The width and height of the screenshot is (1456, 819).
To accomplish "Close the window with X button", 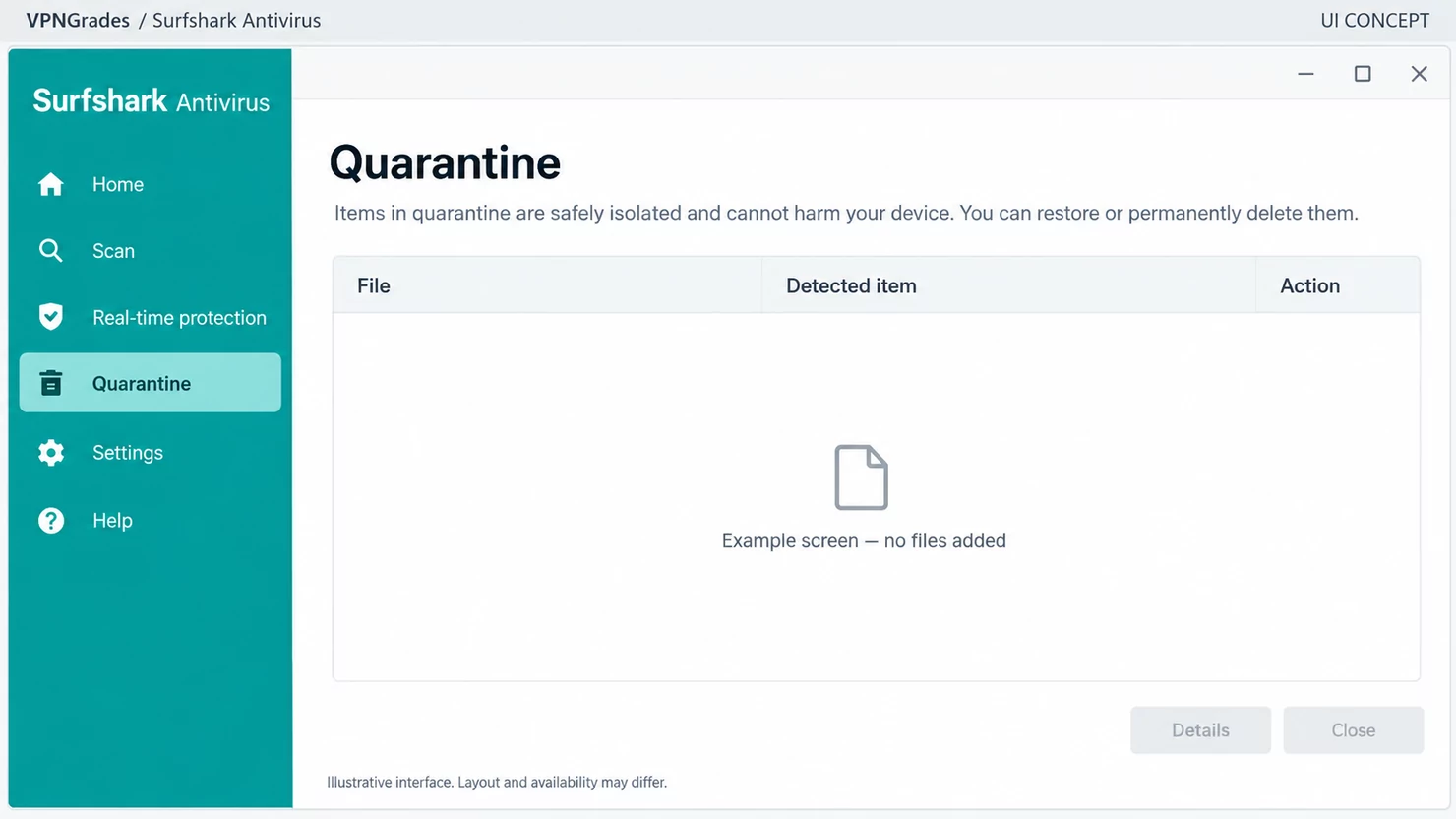I will coord(1419,74).
